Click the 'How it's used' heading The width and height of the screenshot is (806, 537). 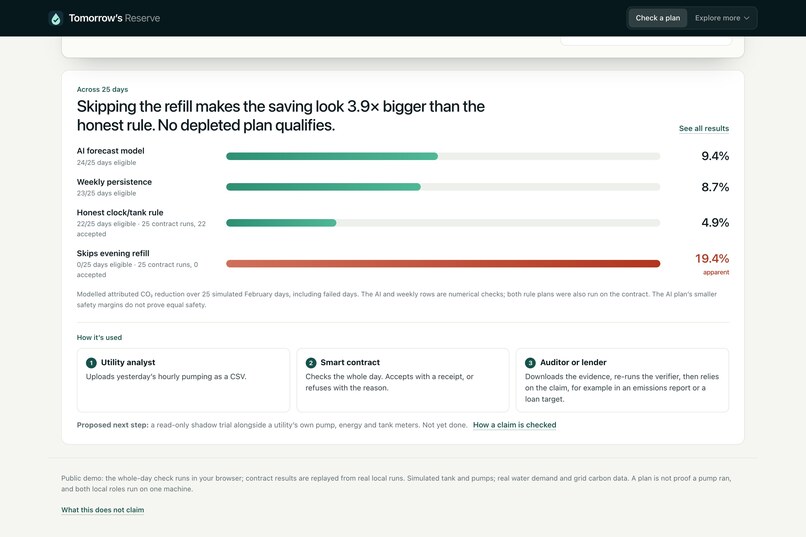99,338
